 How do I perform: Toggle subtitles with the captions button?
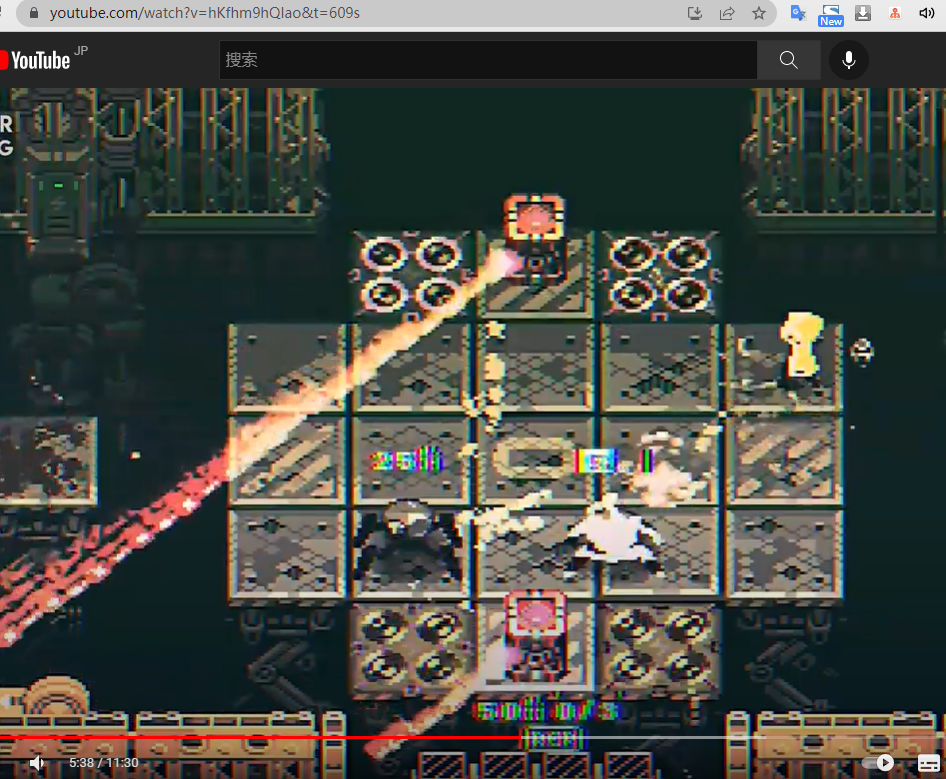click(x=929, y=763)
